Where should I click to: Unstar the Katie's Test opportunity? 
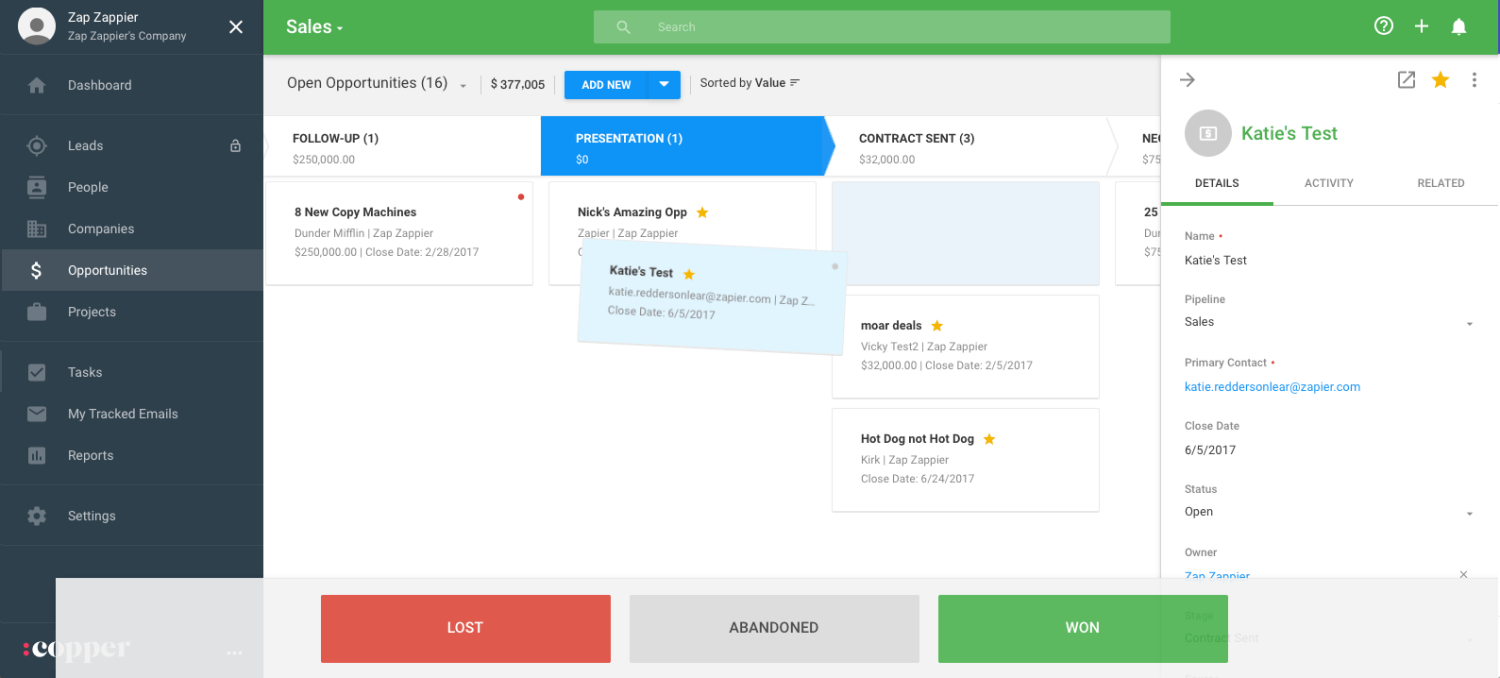pos(1440,79)
